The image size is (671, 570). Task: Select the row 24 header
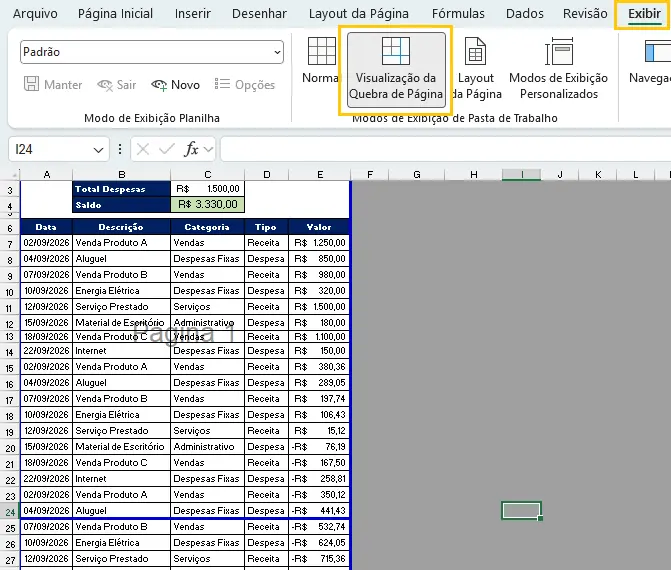(10, 512)
